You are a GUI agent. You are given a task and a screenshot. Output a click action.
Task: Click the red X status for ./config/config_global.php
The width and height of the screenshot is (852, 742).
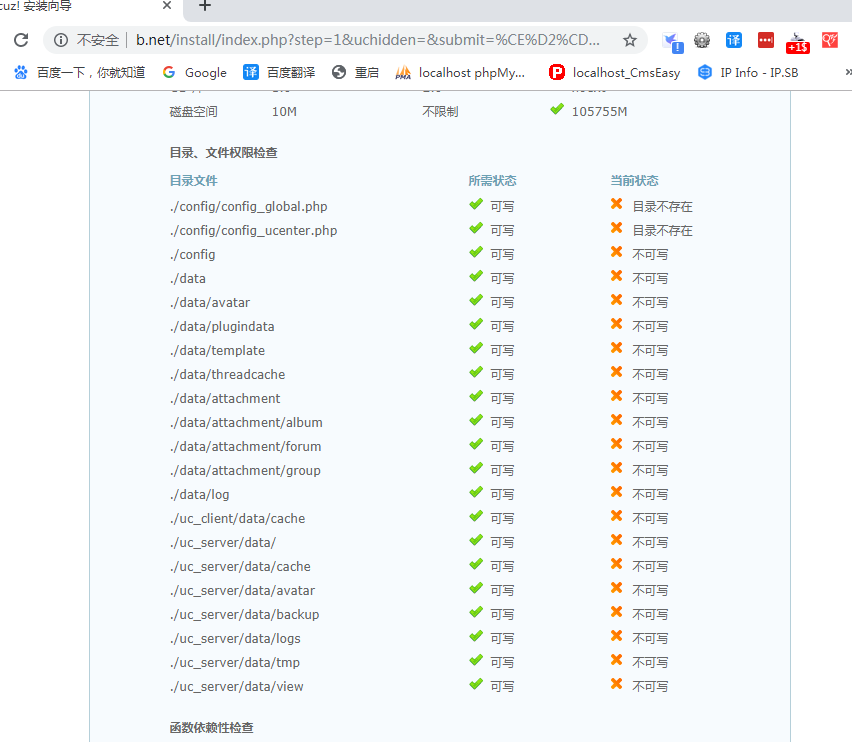[617, 205]
